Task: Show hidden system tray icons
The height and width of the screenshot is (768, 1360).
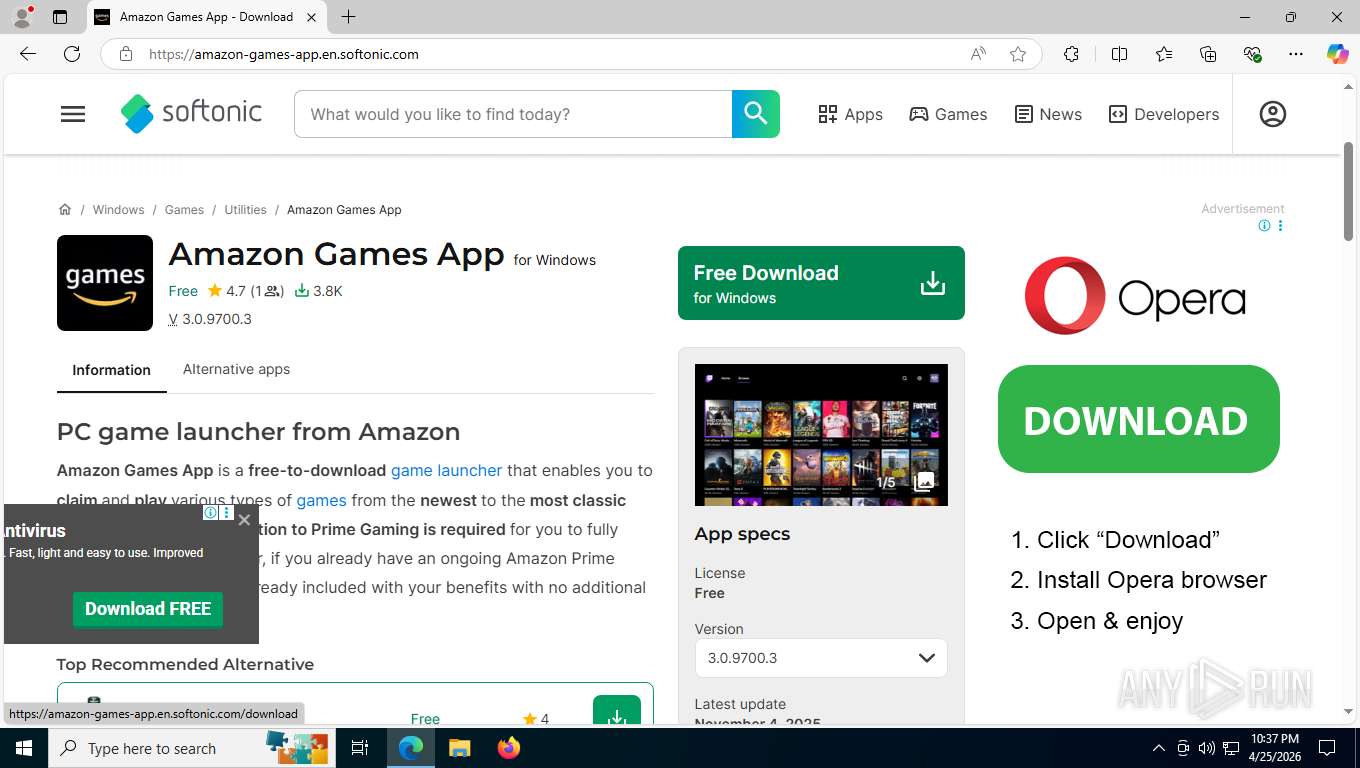Action: pos(1159,748)
